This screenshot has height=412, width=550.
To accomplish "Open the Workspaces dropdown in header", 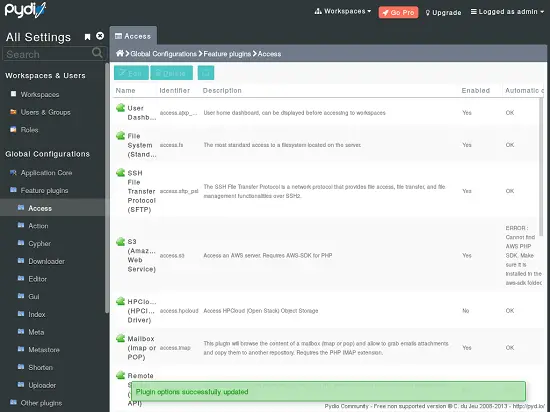I will pyautogui.click(x=343, y=12).
